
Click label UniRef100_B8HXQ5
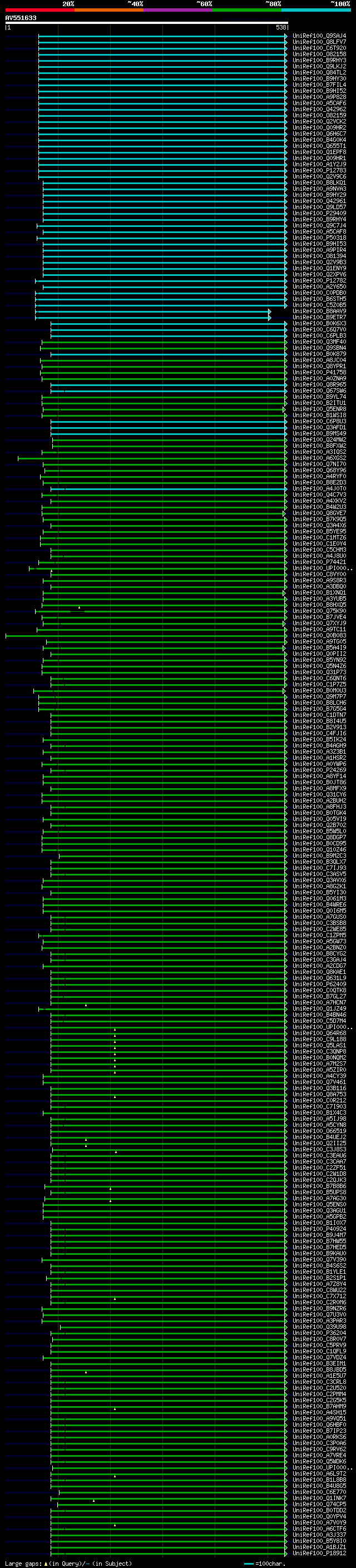[319, 605]
